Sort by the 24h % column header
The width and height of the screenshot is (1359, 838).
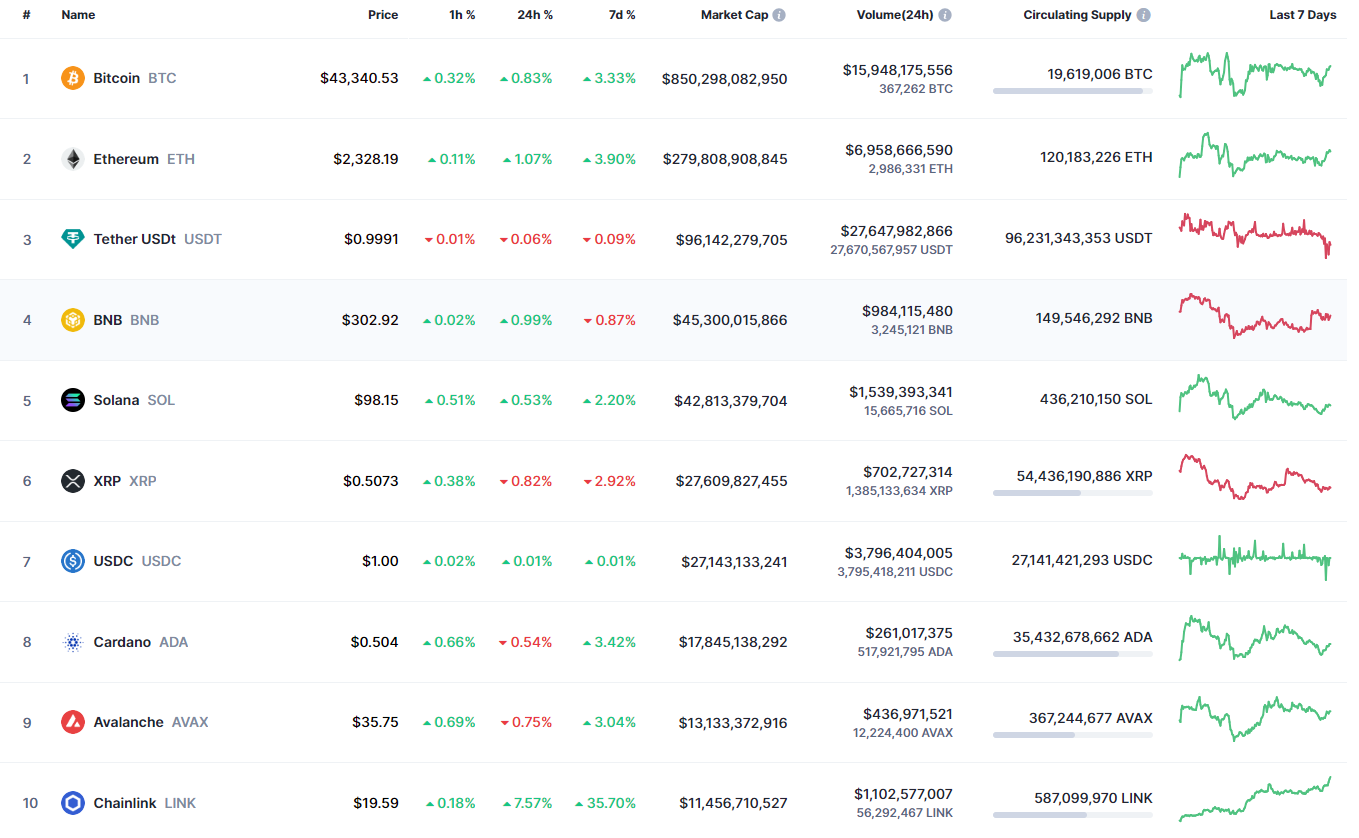(x=534, y=15)
